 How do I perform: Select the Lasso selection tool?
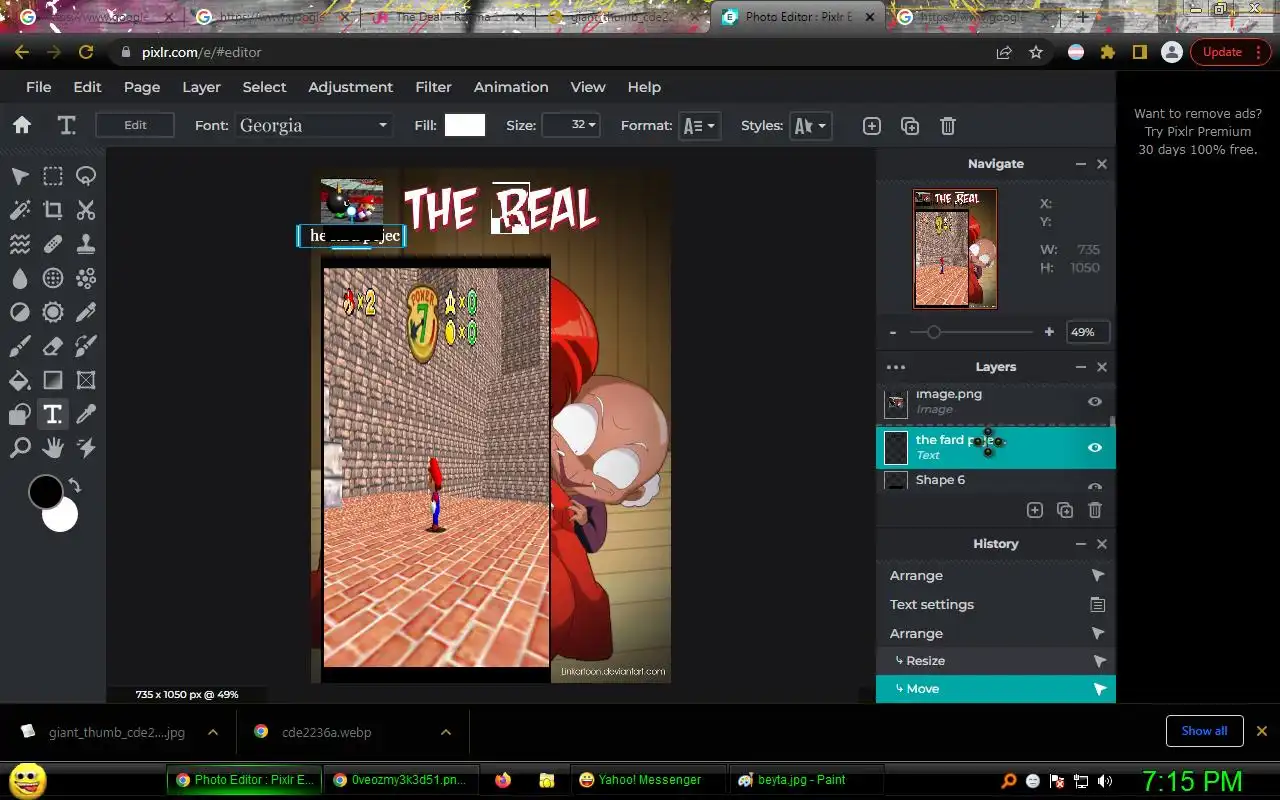click(86, 177)
